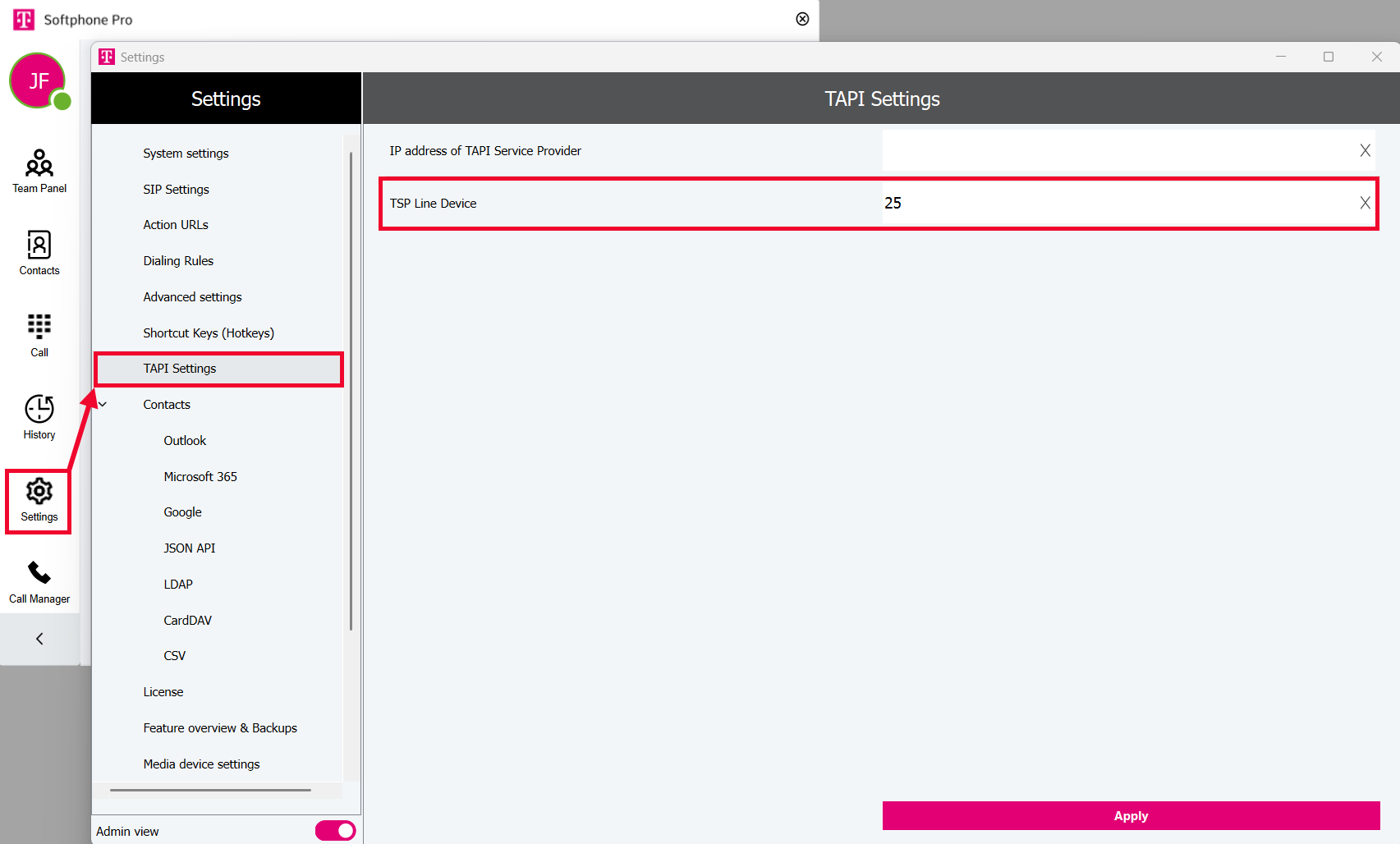
Task: Open the Contacts sidebar icon
Action: click(x=39, y=253)
